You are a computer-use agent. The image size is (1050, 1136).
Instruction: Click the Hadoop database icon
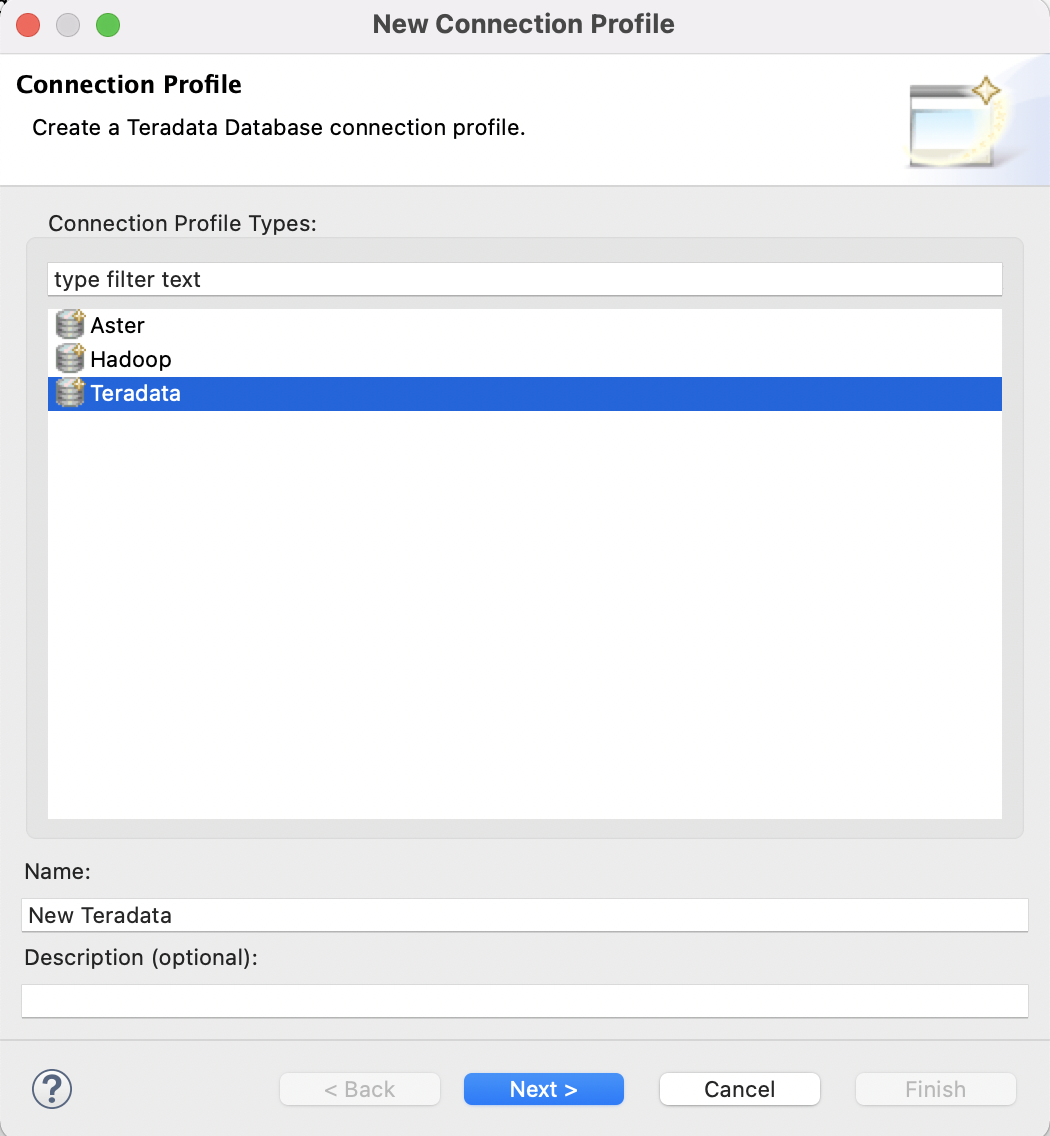pos(69,358)
